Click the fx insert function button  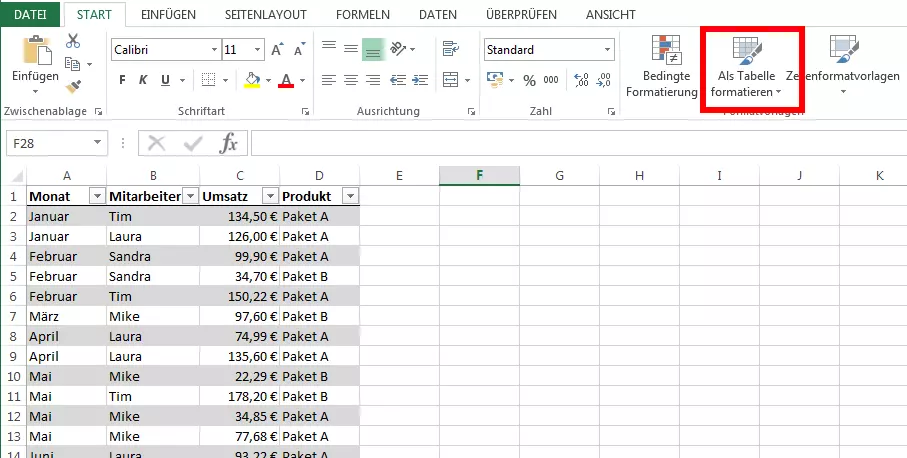228,143
